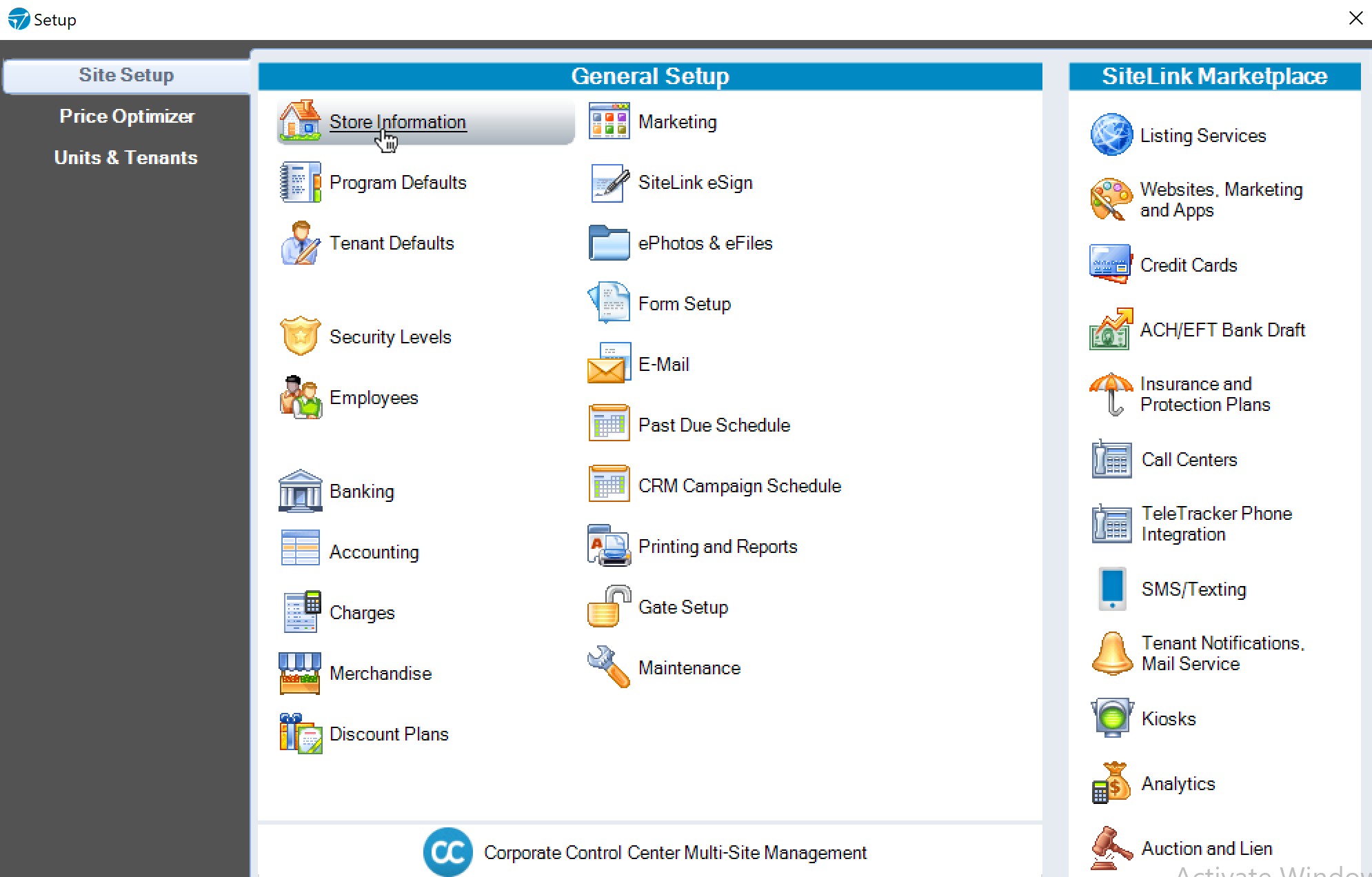Open the Printing and Reports label
Image resolution: width=1372 pixels, height=877 pixels.
click(x=718, y=547)
